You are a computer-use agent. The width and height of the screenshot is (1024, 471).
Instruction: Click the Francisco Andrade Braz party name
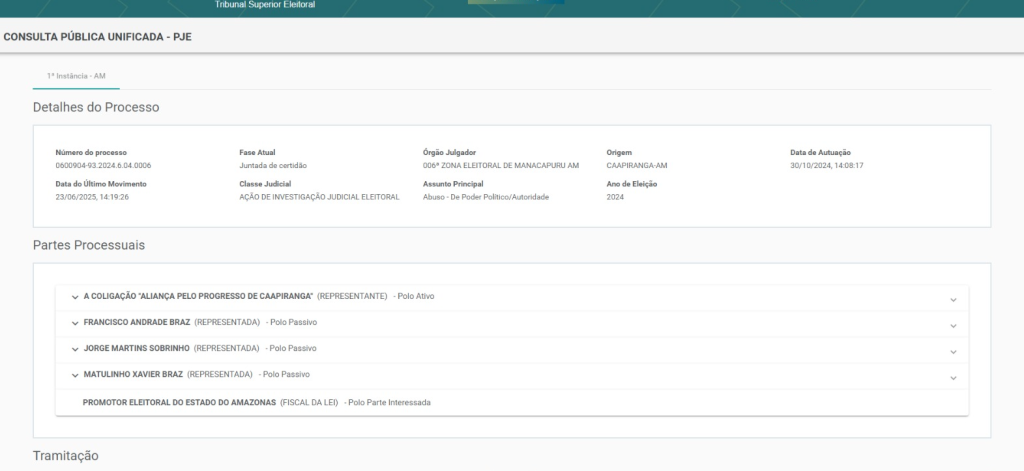click(137, 322)
